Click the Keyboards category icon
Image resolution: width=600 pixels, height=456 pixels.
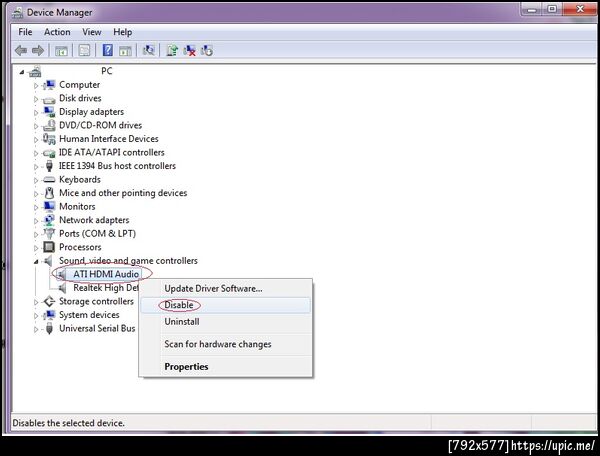[x=49, y=179]
